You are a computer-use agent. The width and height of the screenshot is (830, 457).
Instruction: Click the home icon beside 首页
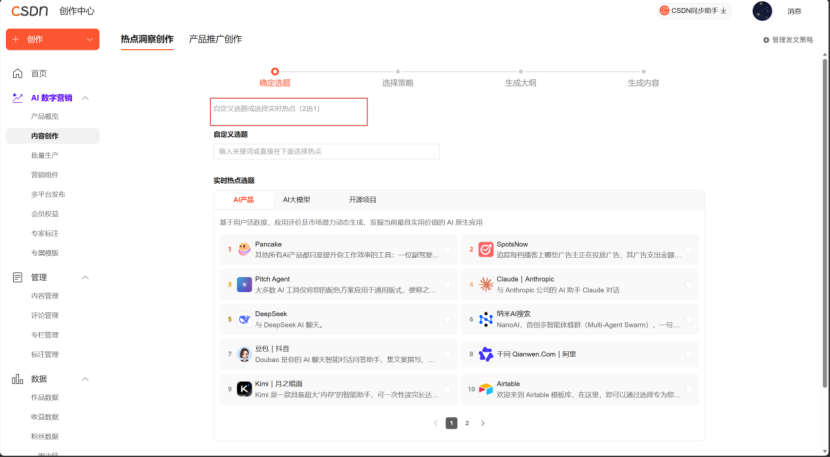tap(17, 73)
